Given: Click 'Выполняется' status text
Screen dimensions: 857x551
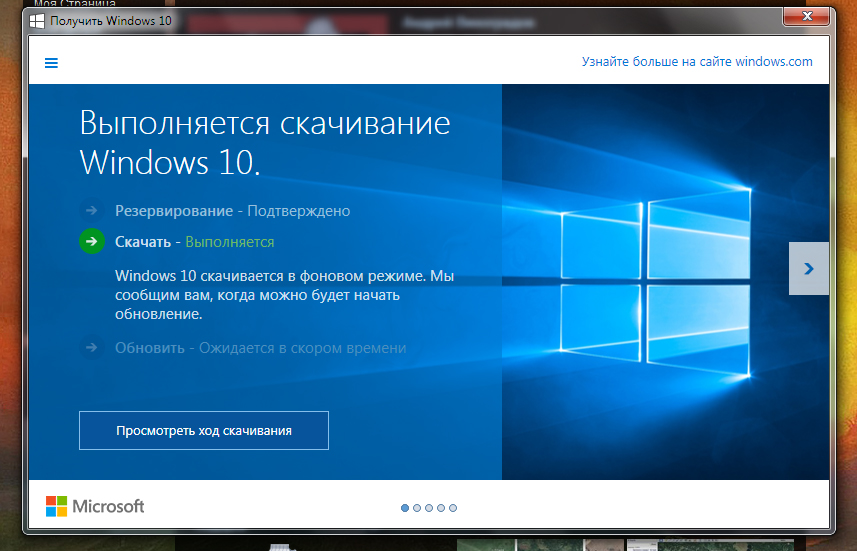Looking at the screenshot, I should (230, 242).
